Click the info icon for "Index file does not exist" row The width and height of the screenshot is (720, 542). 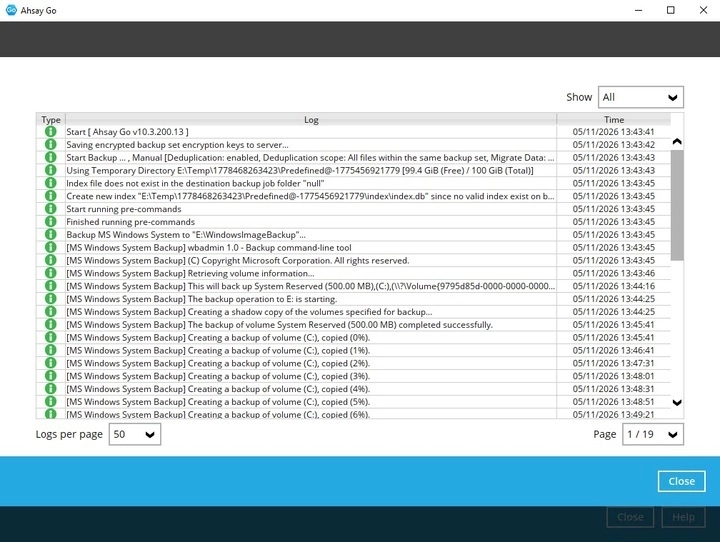tap(51, 183)
